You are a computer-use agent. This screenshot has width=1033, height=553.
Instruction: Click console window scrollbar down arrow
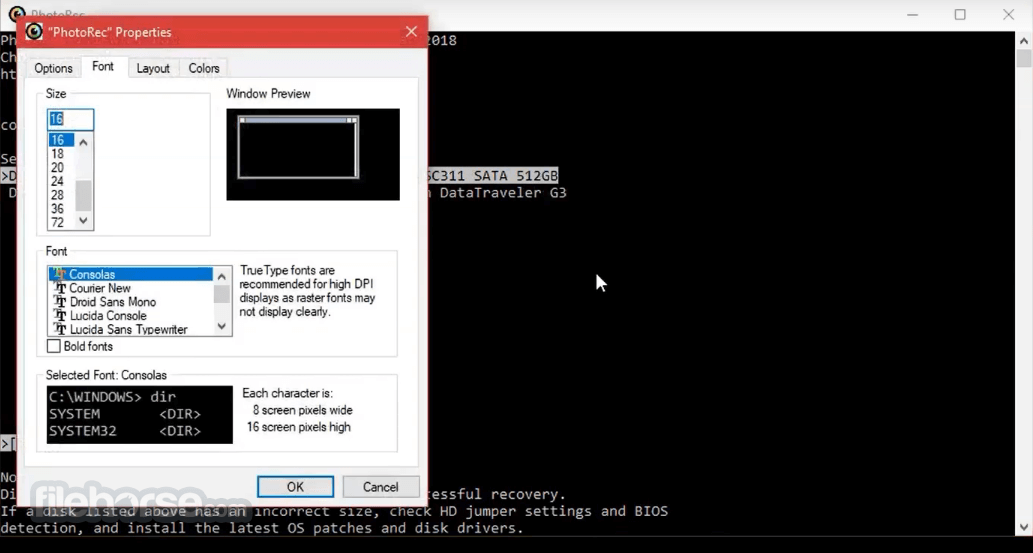coord(1024,527)
